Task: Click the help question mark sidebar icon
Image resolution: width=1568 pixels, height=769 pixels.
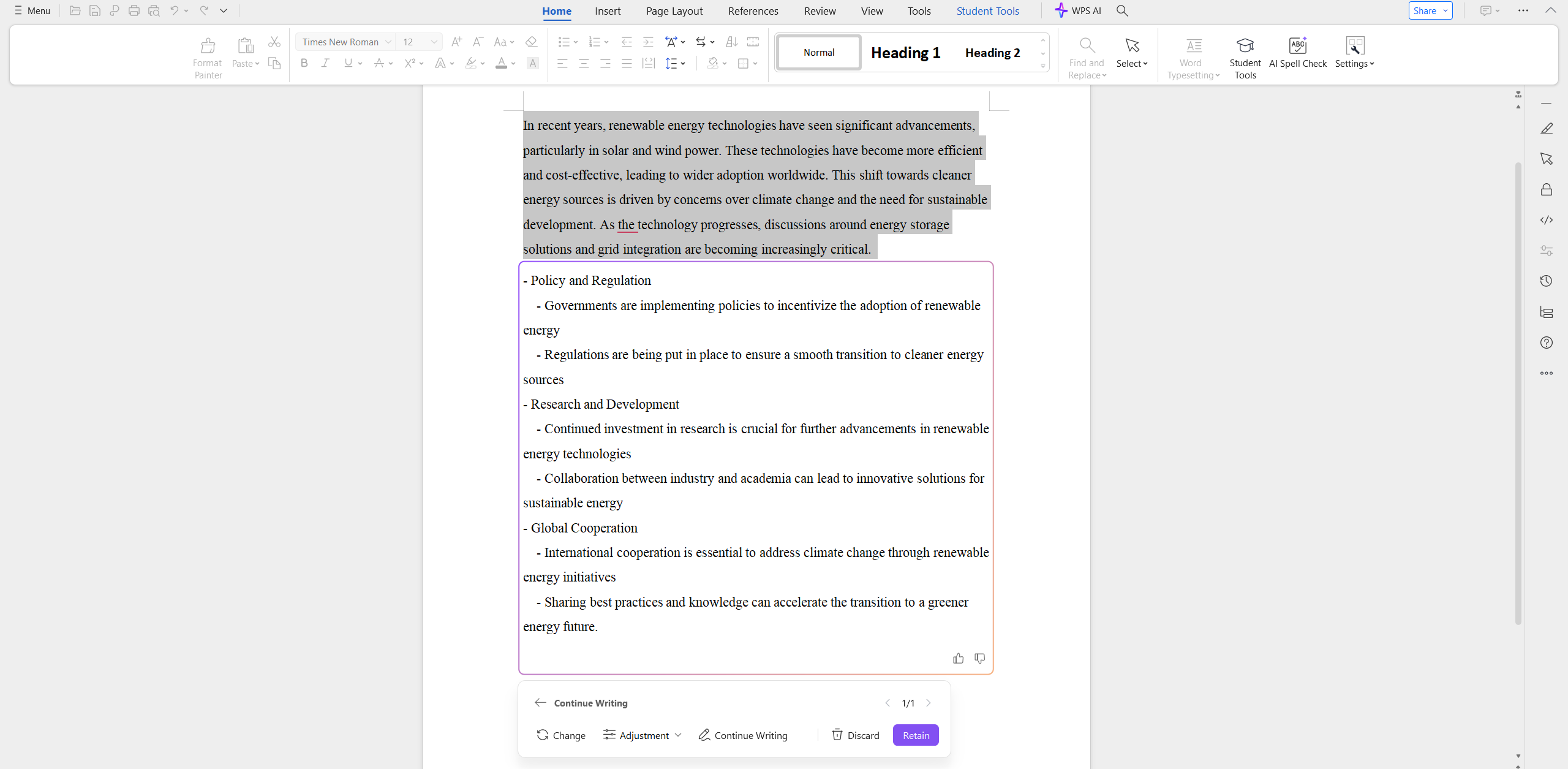Action: click(x=1546, y=342)
